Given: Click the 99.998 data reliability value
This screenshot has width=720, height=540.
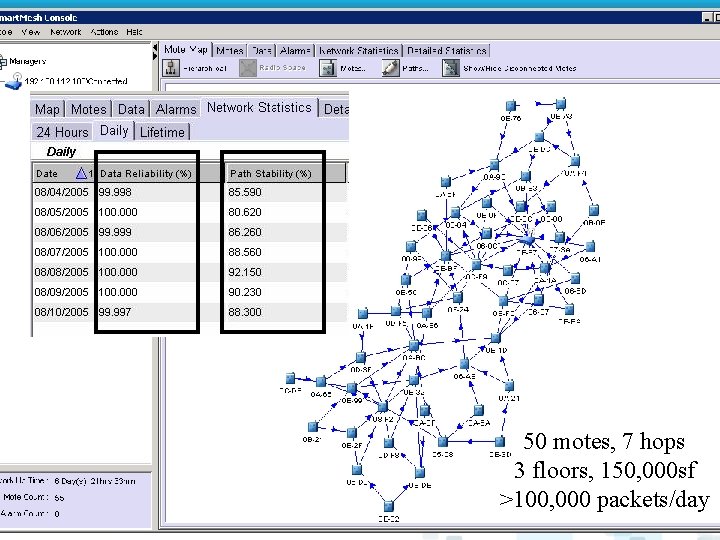Looking at the screenshot, I should [115, 192].
